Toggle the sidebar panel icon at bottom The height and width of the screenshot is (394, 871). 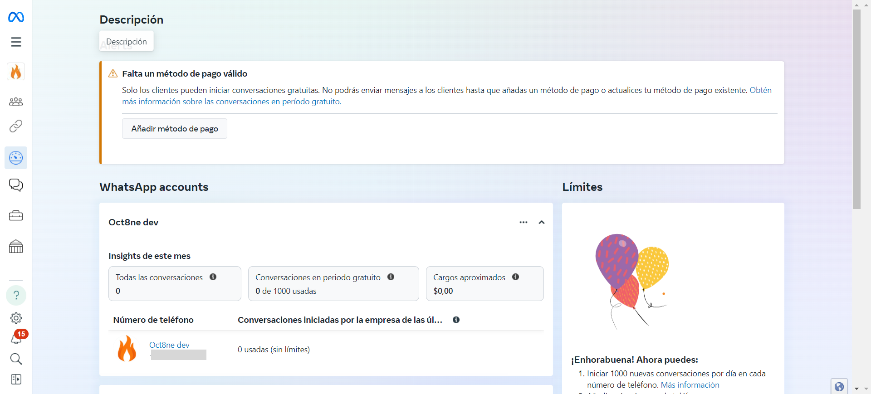click(x=16, y=380)
